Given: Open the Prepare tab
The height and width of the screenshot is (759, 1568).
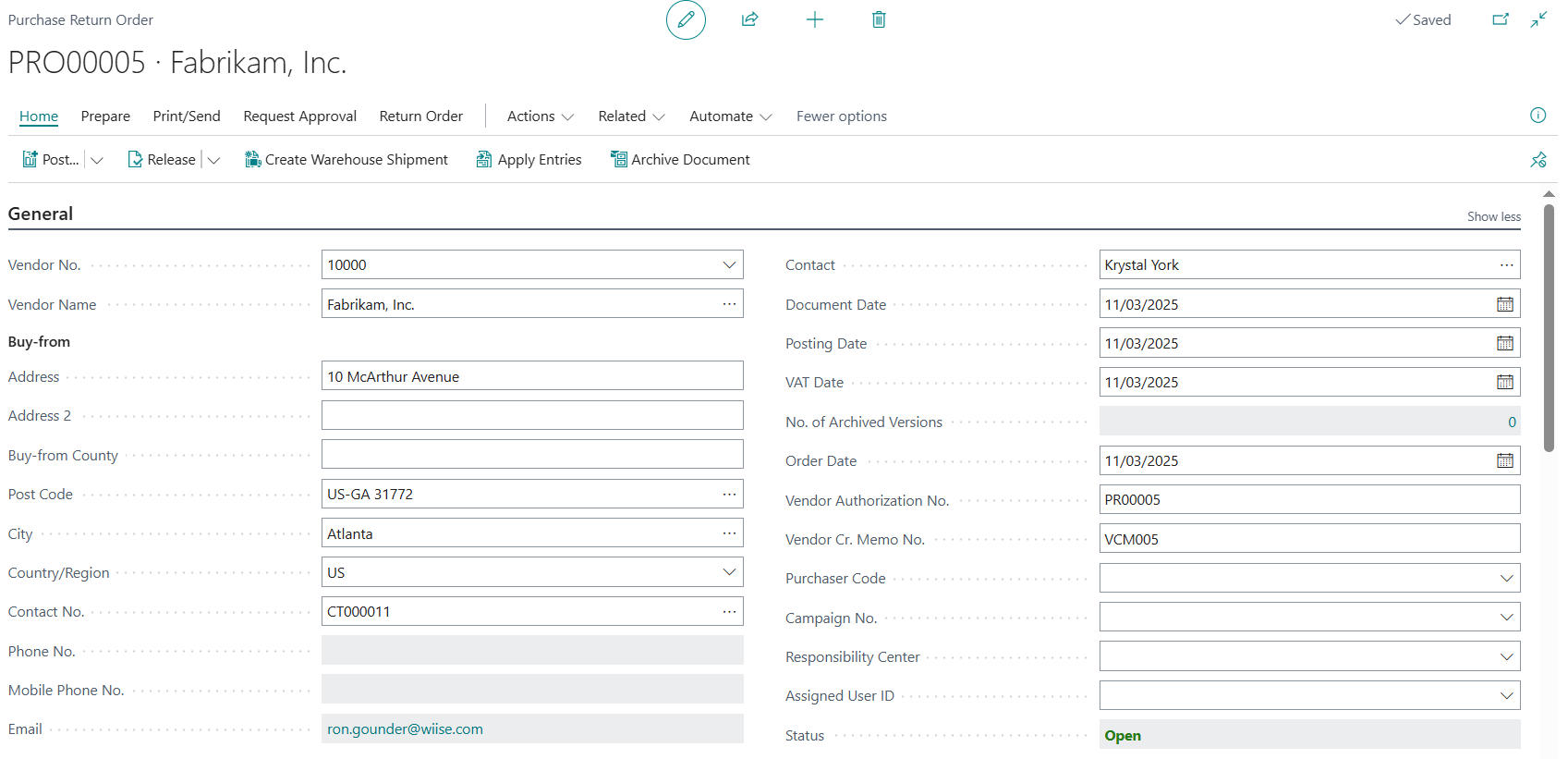Looking at the screenshot, I should click(x=105, y=116).
